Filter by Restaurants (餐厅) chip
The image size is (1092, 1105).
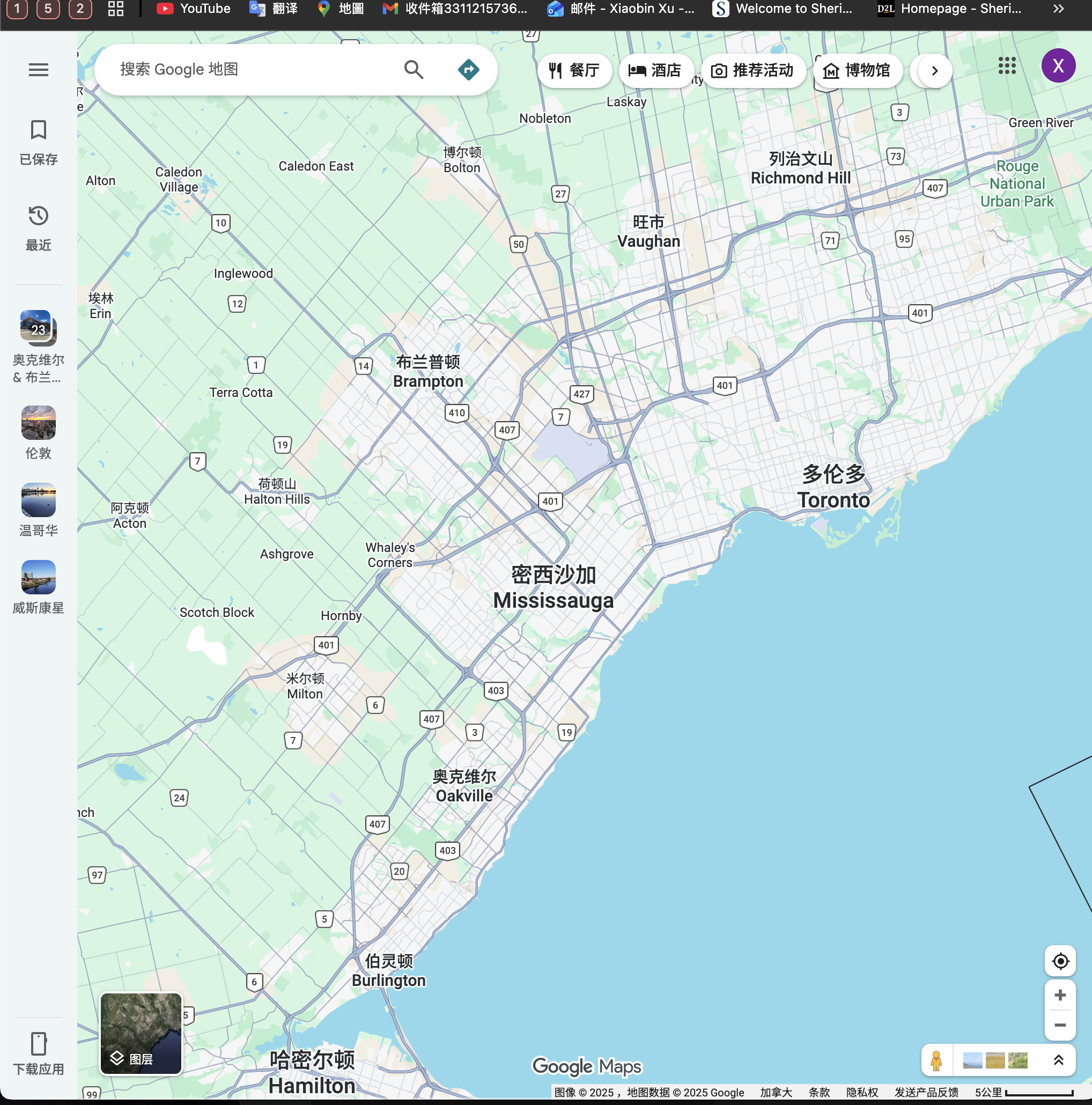[x=574, y=70]
